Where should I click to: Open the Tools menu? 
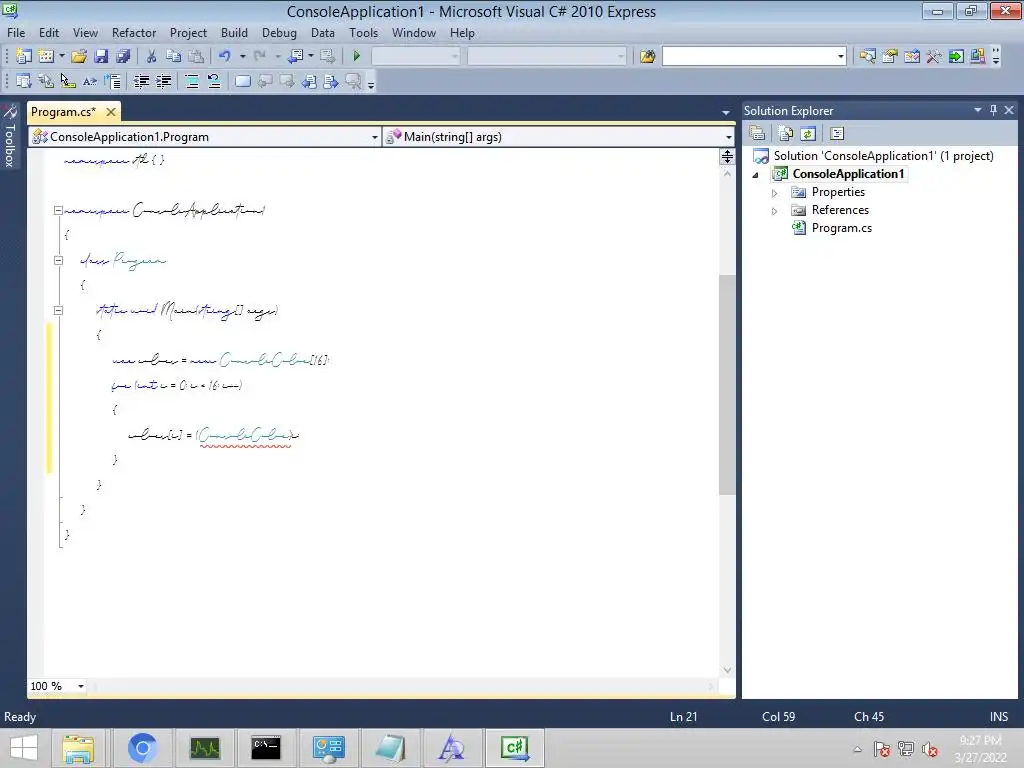coord(363,33)
